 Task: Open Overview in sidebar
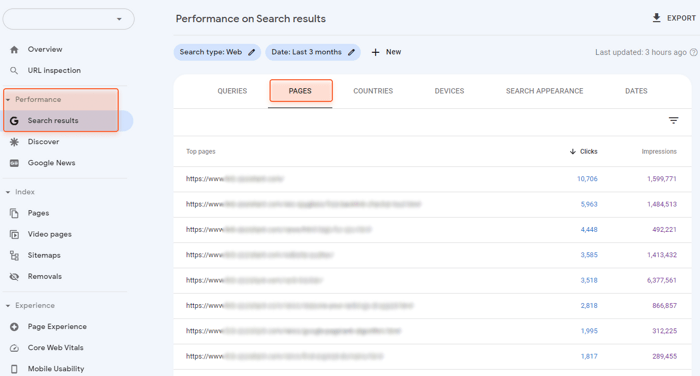click(x=45, y=50)
